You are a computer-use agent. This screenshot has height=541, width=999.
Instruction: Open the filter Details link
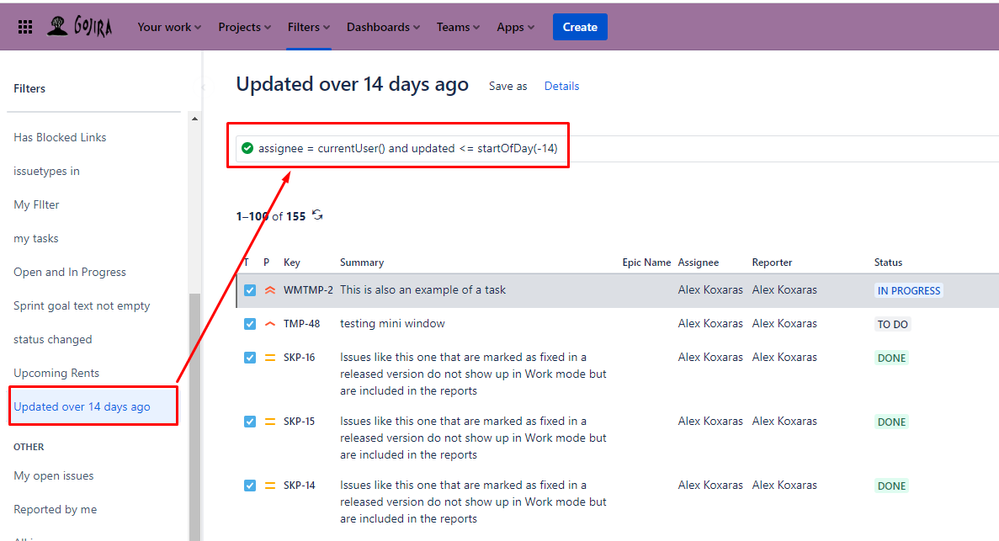click(x=561, y=86)
